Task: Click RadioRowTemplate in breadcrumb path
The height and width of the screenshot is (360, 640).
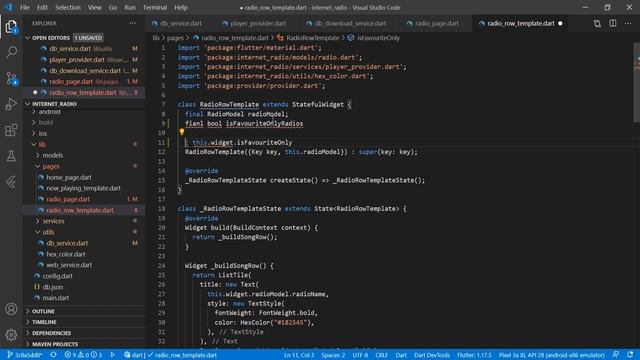Action: (x=312, y=38)
